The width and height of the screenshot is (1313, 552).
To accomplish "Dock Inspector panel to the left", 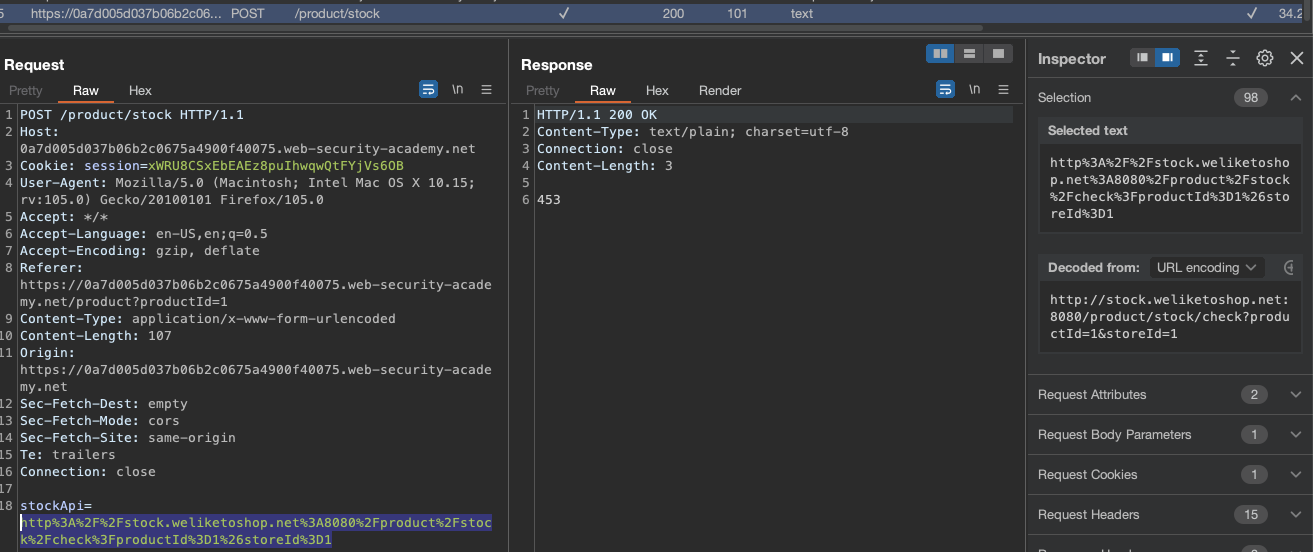I will pos(1142,59).
